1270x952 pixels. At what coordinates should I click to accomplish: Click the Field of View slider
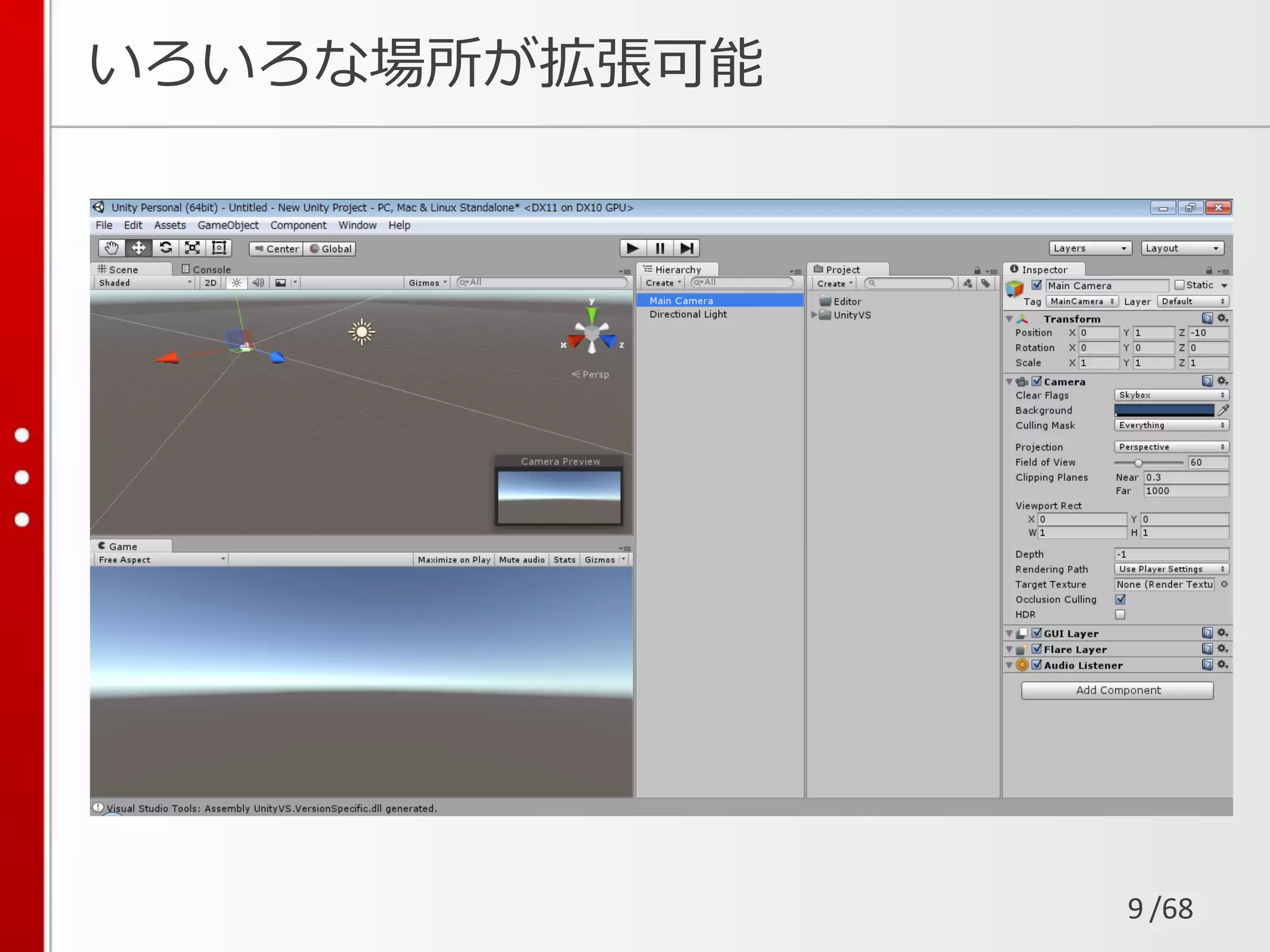click(x=1148, y=462)
